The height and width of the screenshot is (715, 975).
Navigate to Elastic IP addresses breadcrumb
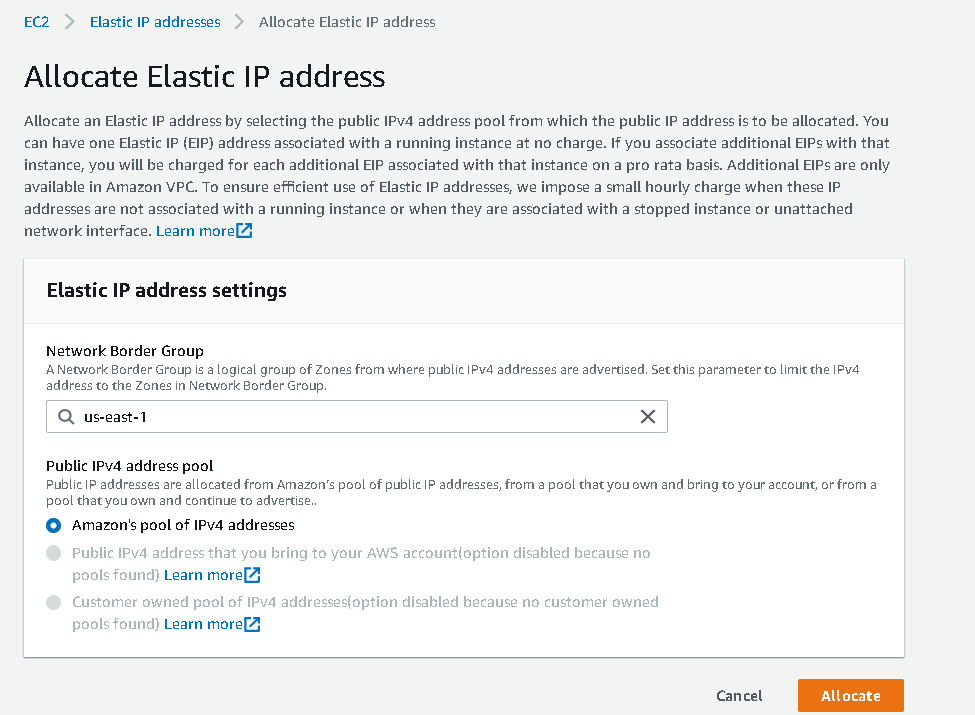click(154, 21)
